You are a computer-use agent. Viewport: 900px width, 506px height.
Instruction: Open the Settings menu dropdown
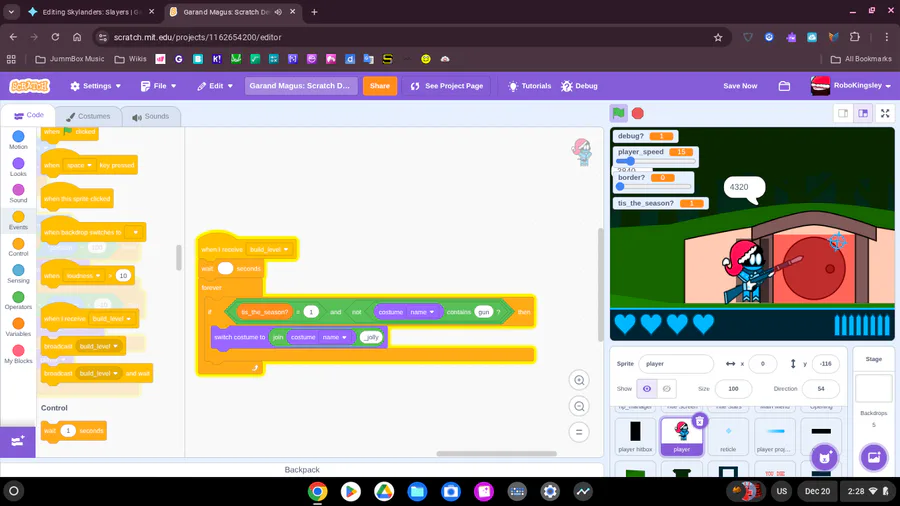pyautogui.click(x=95, y=86)
